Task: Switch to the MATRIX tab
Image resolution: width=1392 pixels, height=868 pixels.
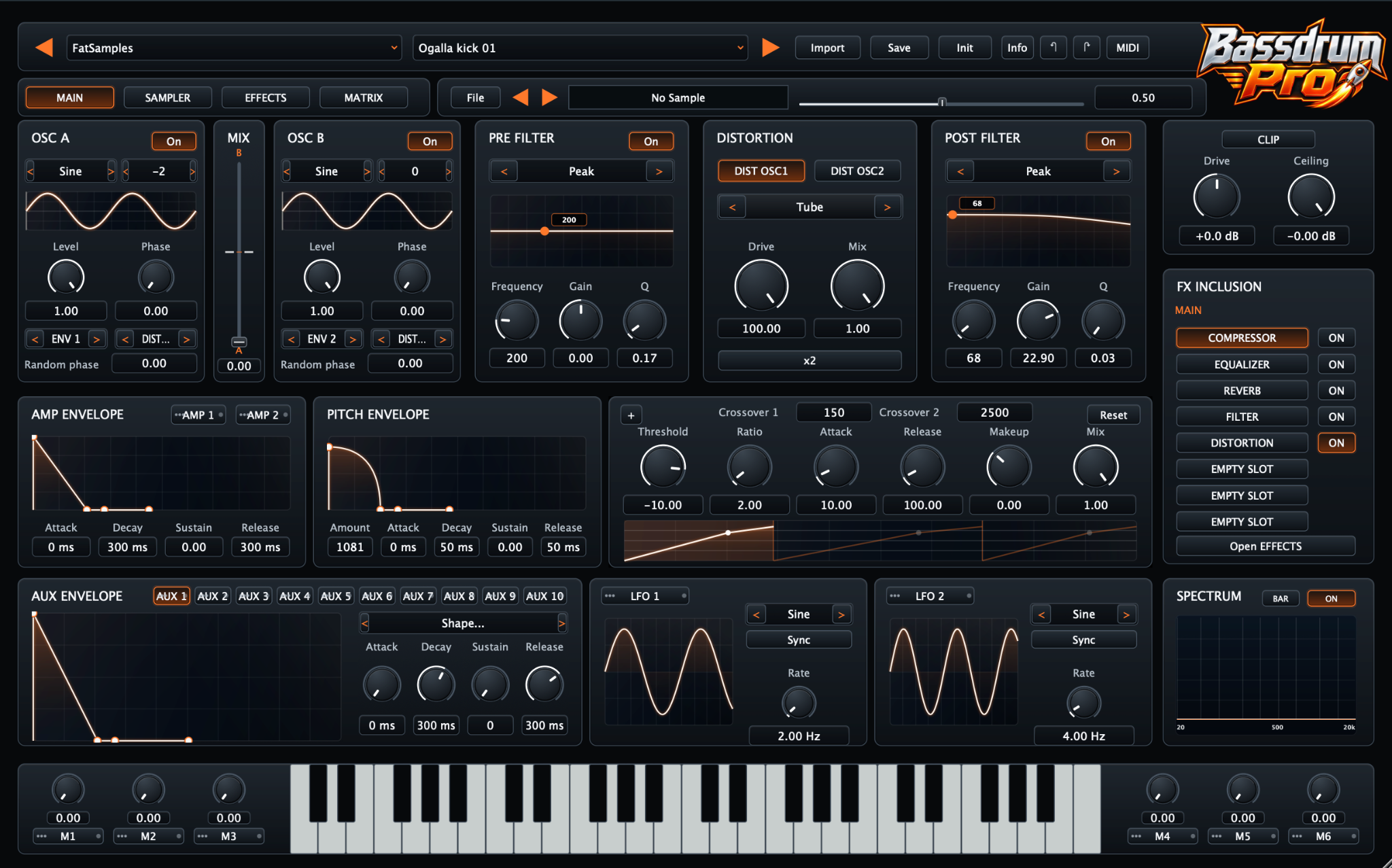Action: coord(364,97)
